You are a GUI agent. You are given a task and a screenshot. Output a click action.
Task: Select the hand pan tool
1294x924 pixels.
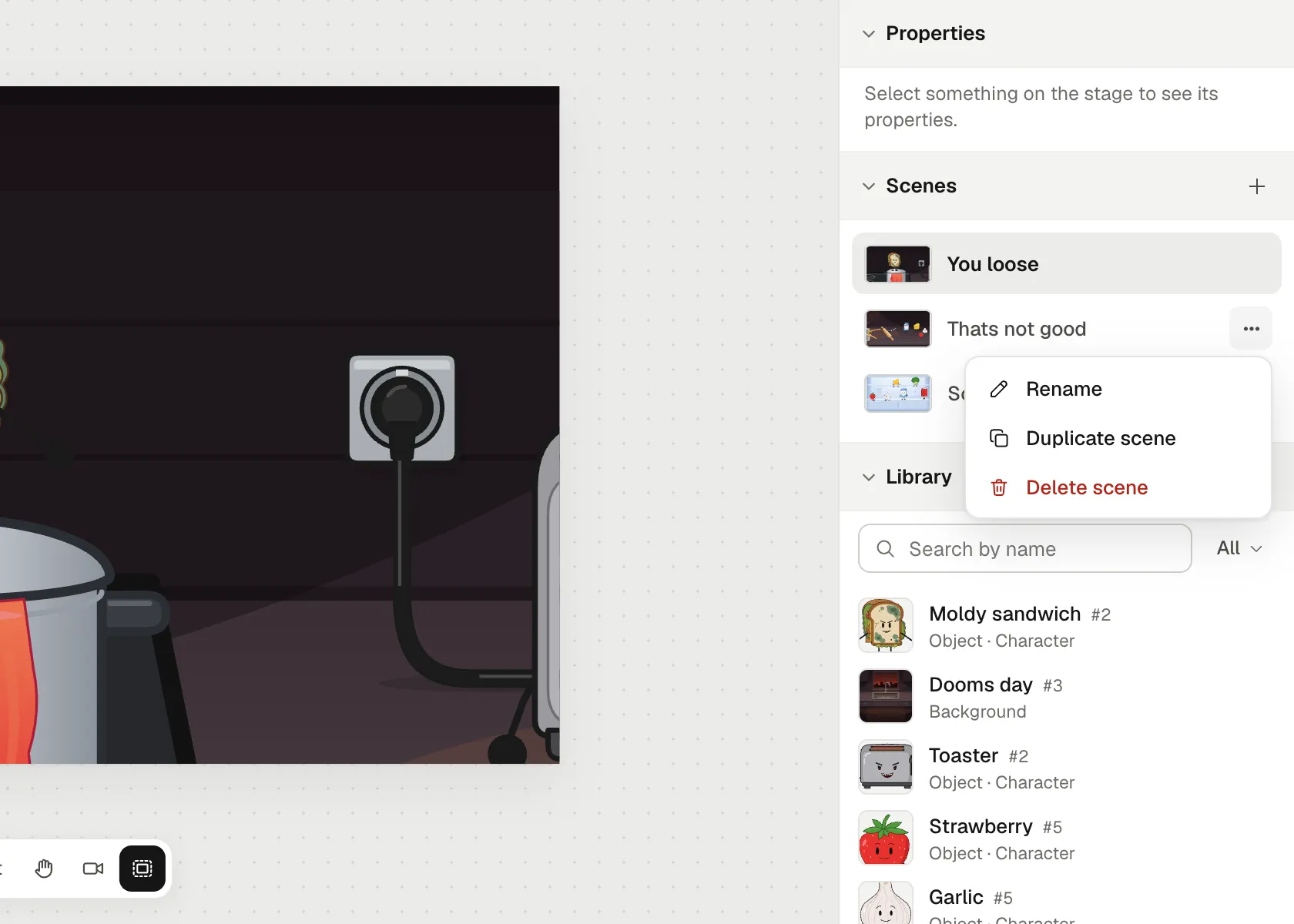[x=44, y=869]
